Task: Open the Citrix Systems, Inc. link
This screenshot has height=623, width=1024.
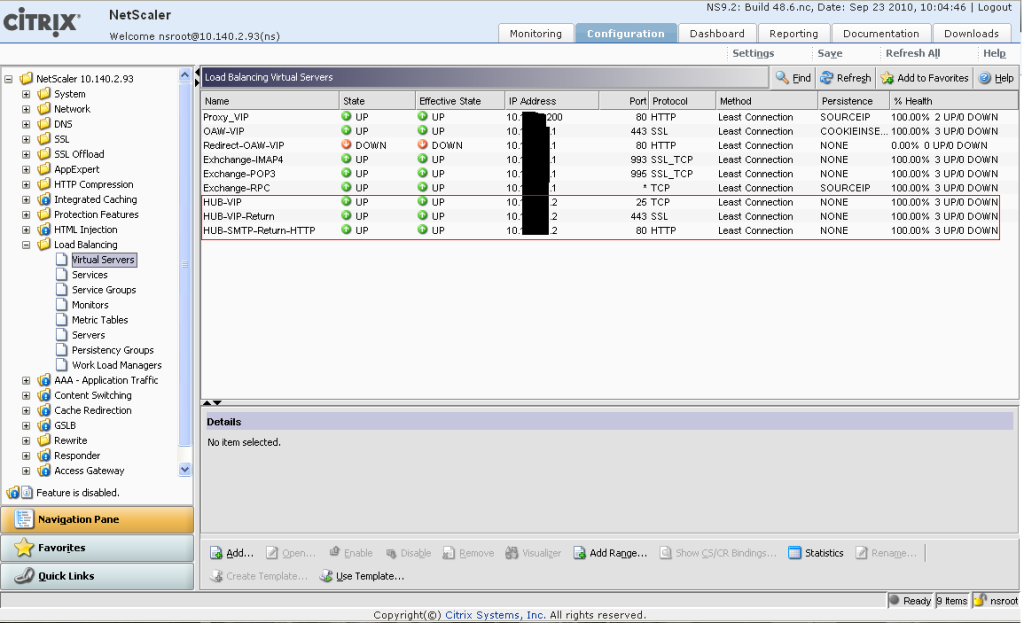Action: (x=495, y=615)
